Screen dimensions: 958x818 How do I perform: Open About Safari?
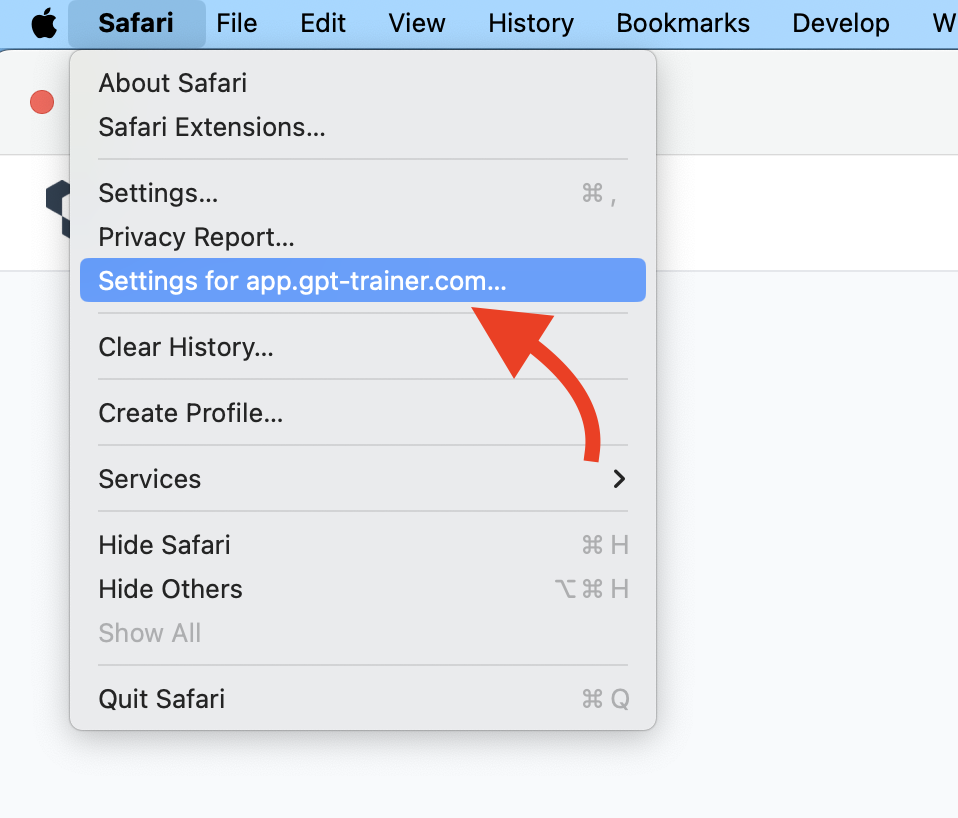pos(363,82)
